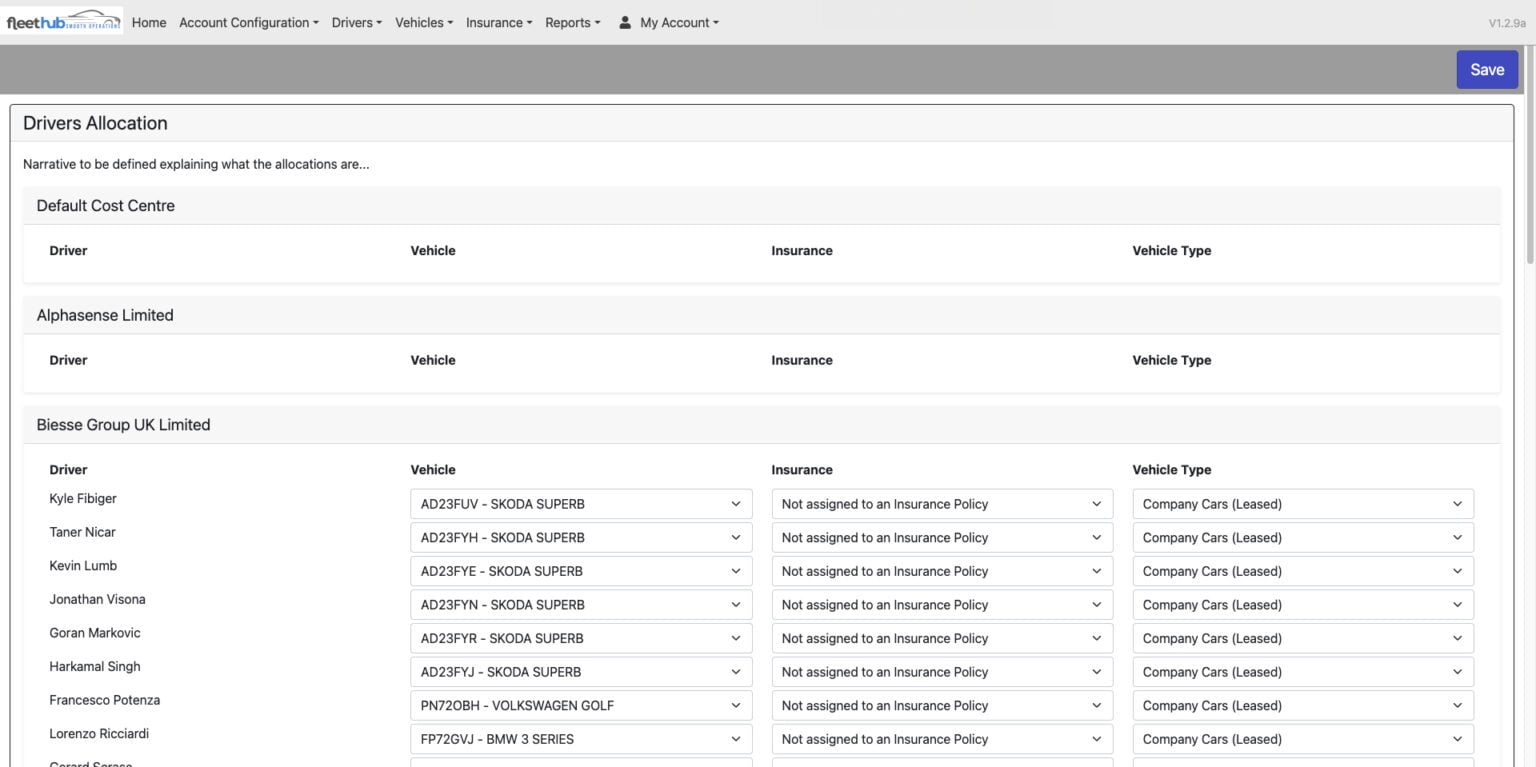The height and width of the screenshot is (767, 1536).
Task: Open the Vehicles navigation menu
Action: click(x=423, y=22)
